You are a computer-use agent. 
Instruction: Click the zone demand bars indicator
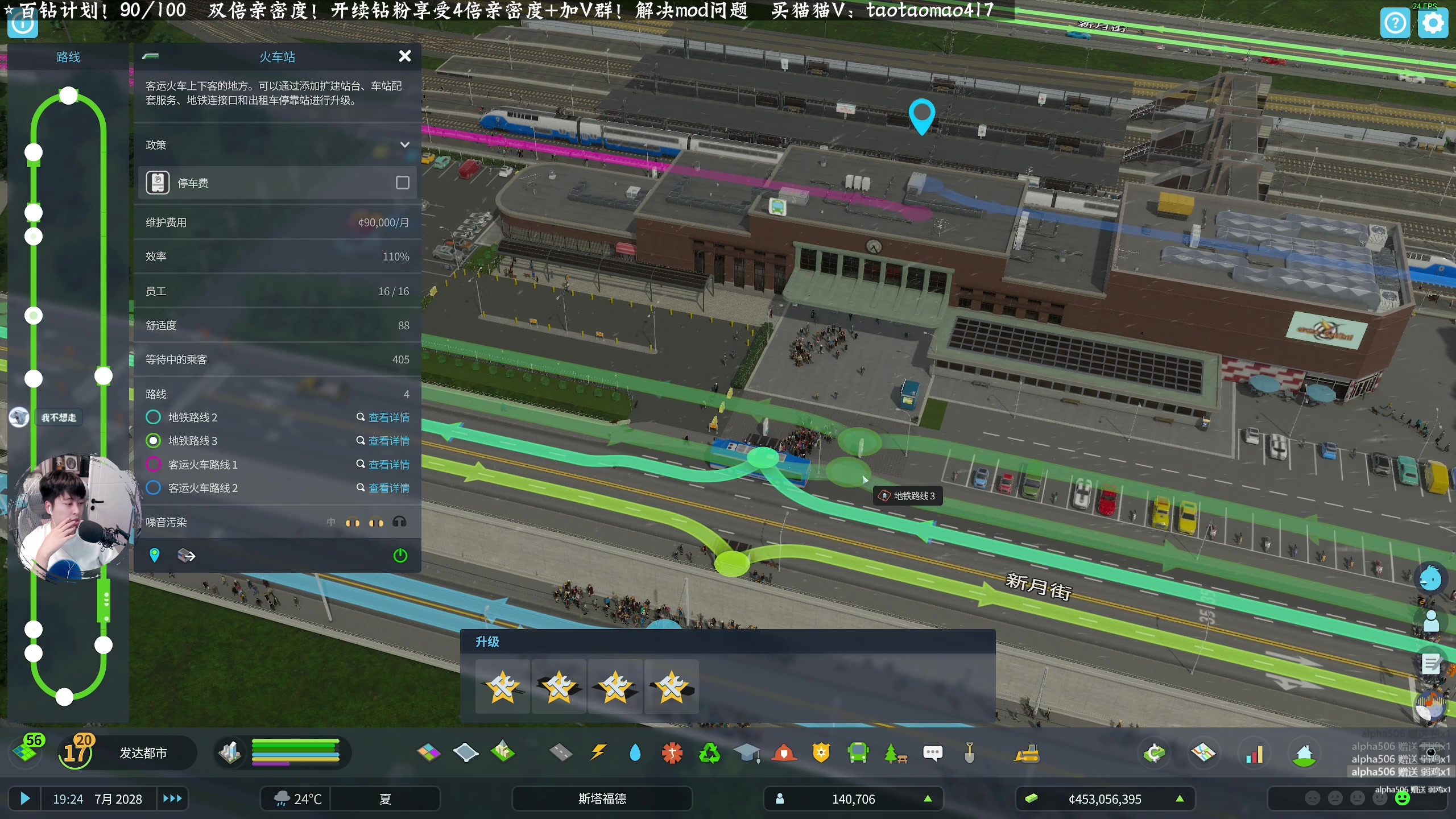(x=296, y=752)
